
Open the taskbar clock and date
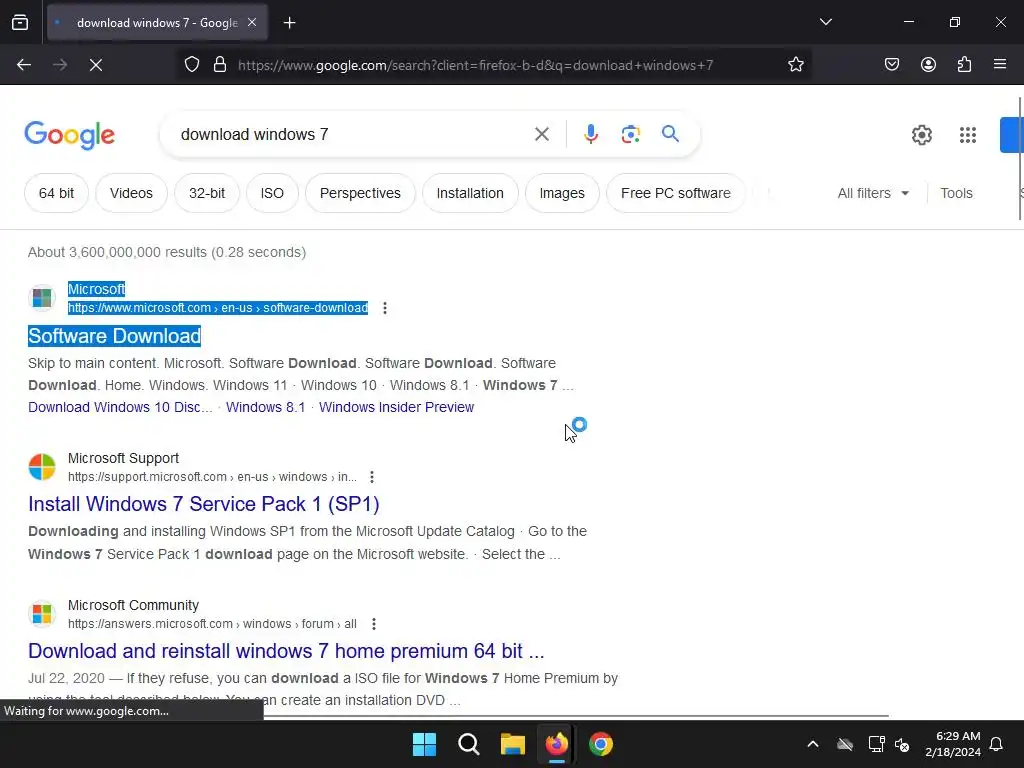point(953,744)
